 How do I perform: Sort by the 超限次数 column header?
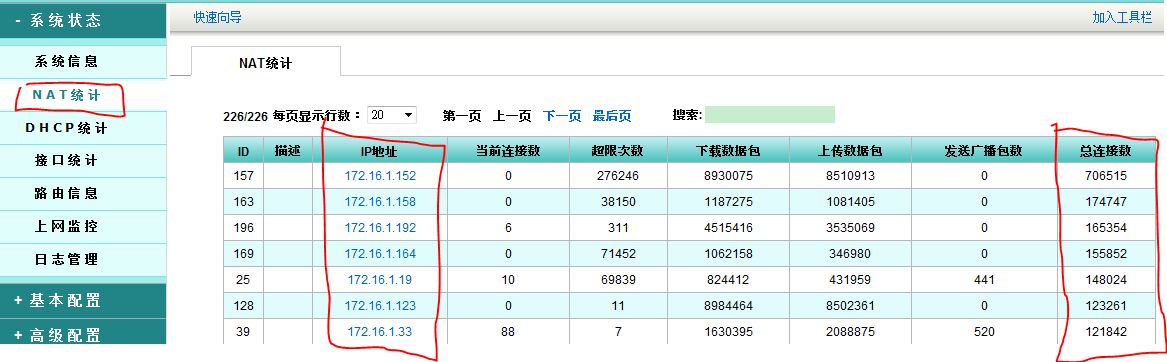617,150
